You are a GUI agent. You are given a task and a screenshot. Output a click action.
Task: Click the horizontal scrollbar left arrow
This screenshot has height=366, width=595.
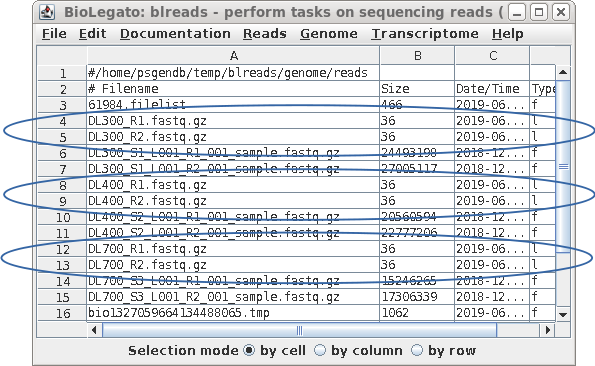(x=94, y=330)
